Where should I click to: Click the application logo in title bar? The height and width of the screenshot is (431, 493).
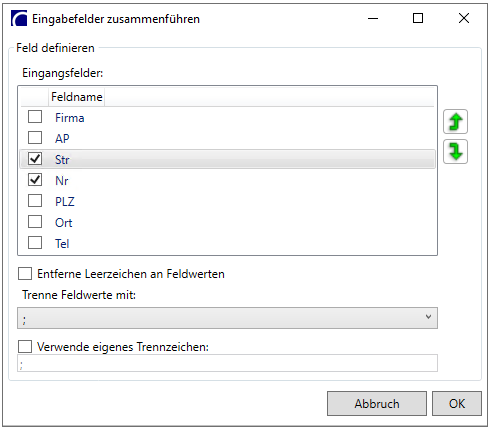(19, 18)
